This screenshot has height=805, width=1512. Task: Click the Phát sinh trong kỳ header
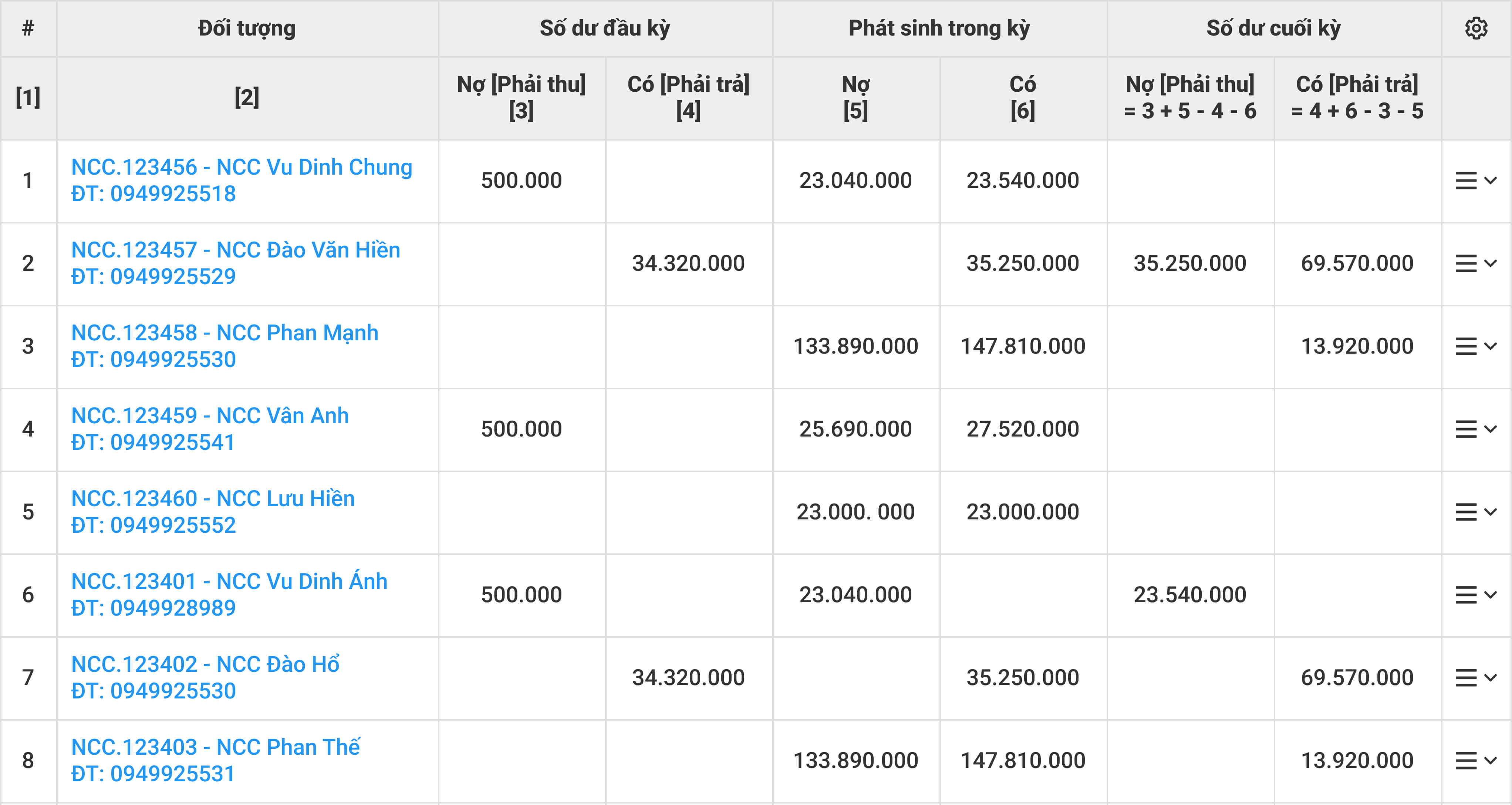[939, 28]
